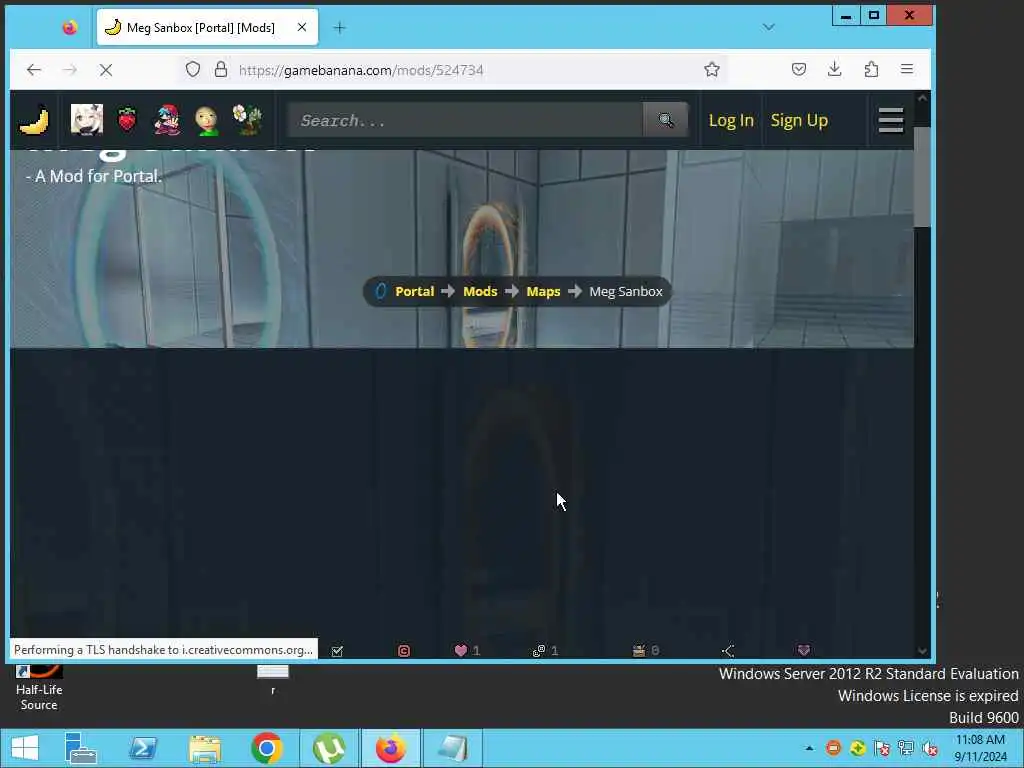The height and width of the screenshot is (768, 1024).
Task: Close the Meg Sanbox tab
Action: [x=302, y=27]
